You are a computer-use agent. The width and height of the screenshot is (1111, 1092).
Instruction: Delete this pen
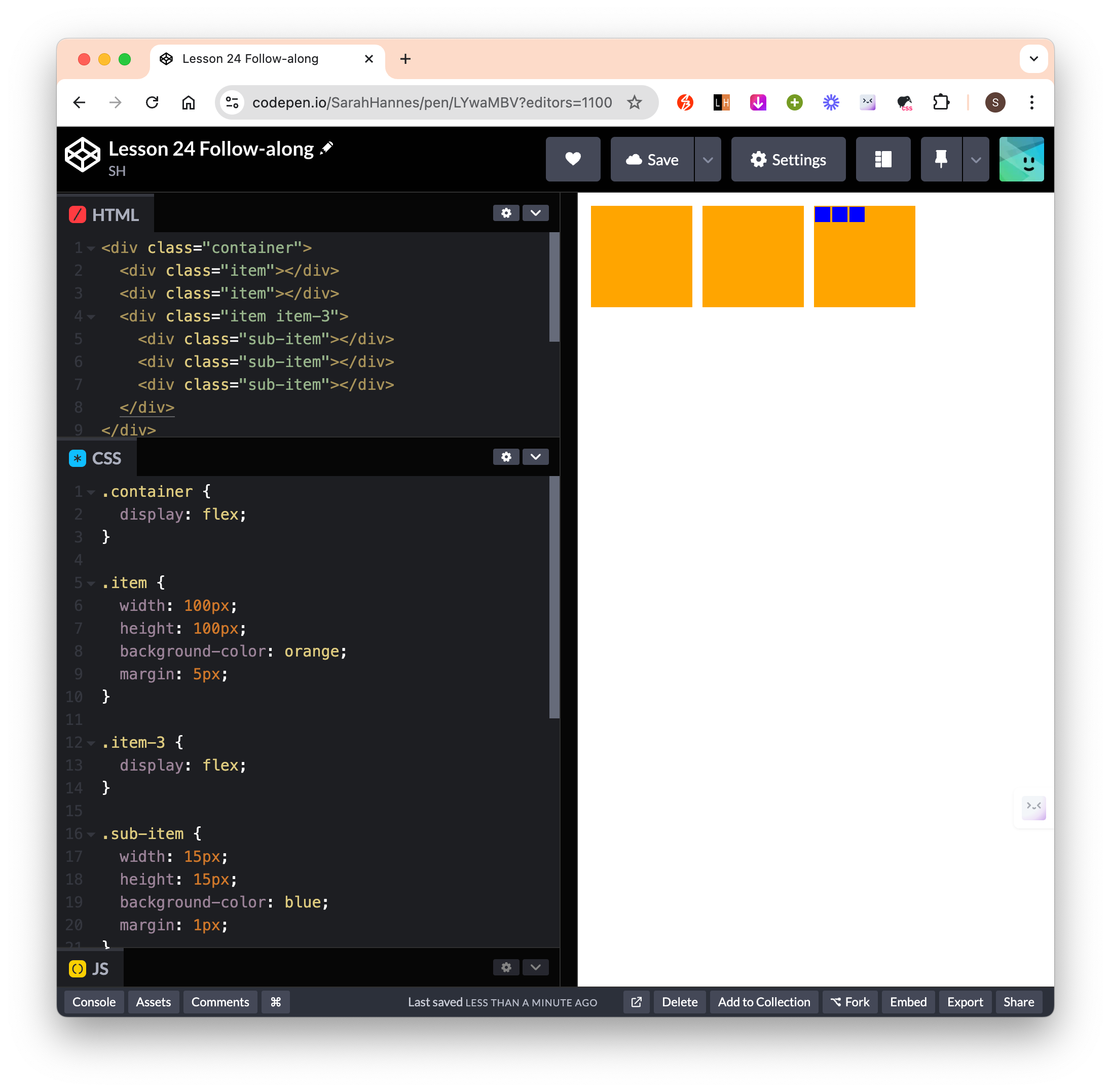click(679, 1002)
